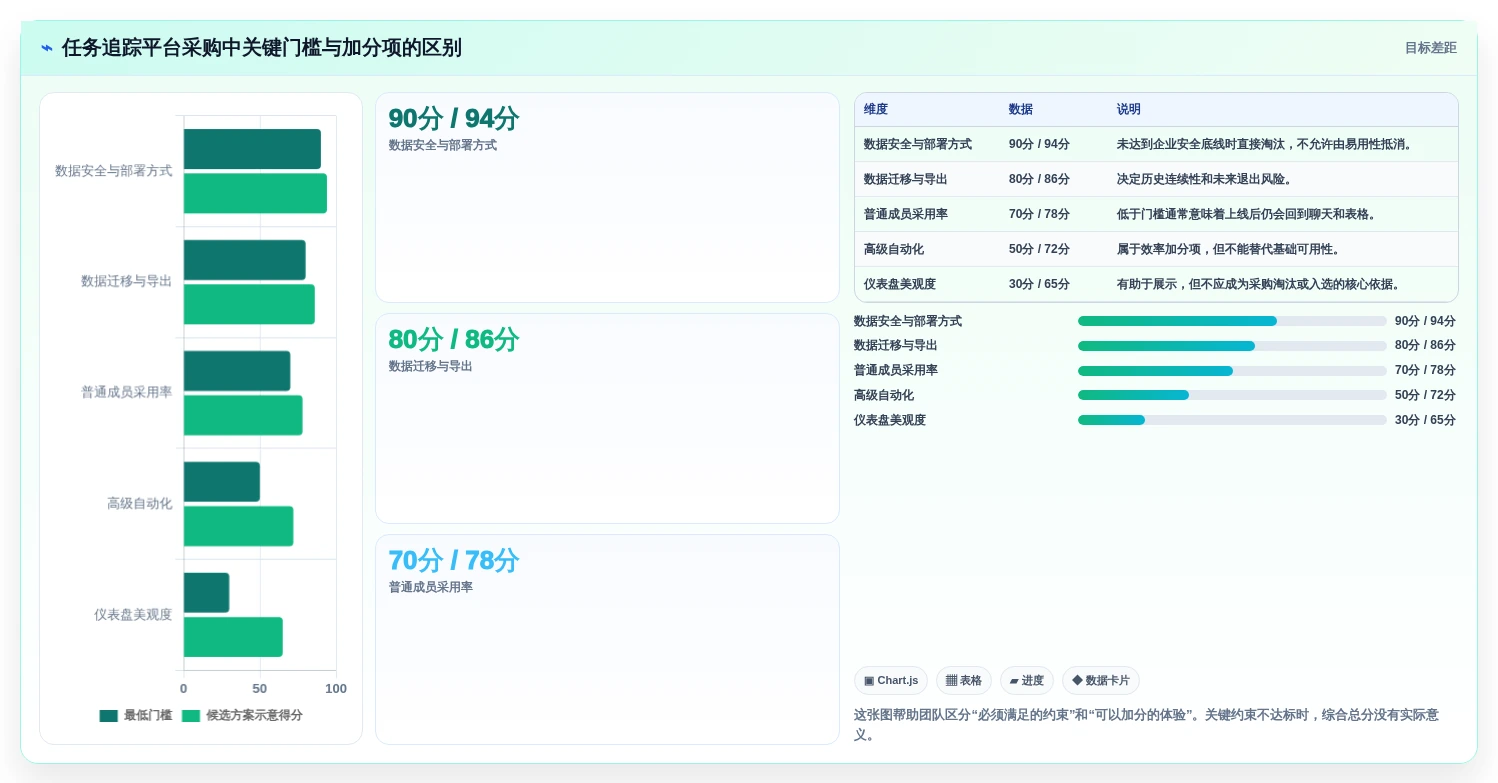Click the 数据迁移与导出 table row name

tap(906, 179)
